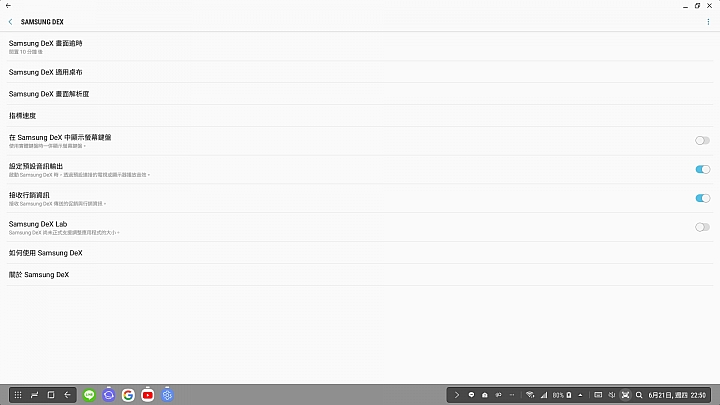Click the Samsung DeX Lab row title

(38, 224)
